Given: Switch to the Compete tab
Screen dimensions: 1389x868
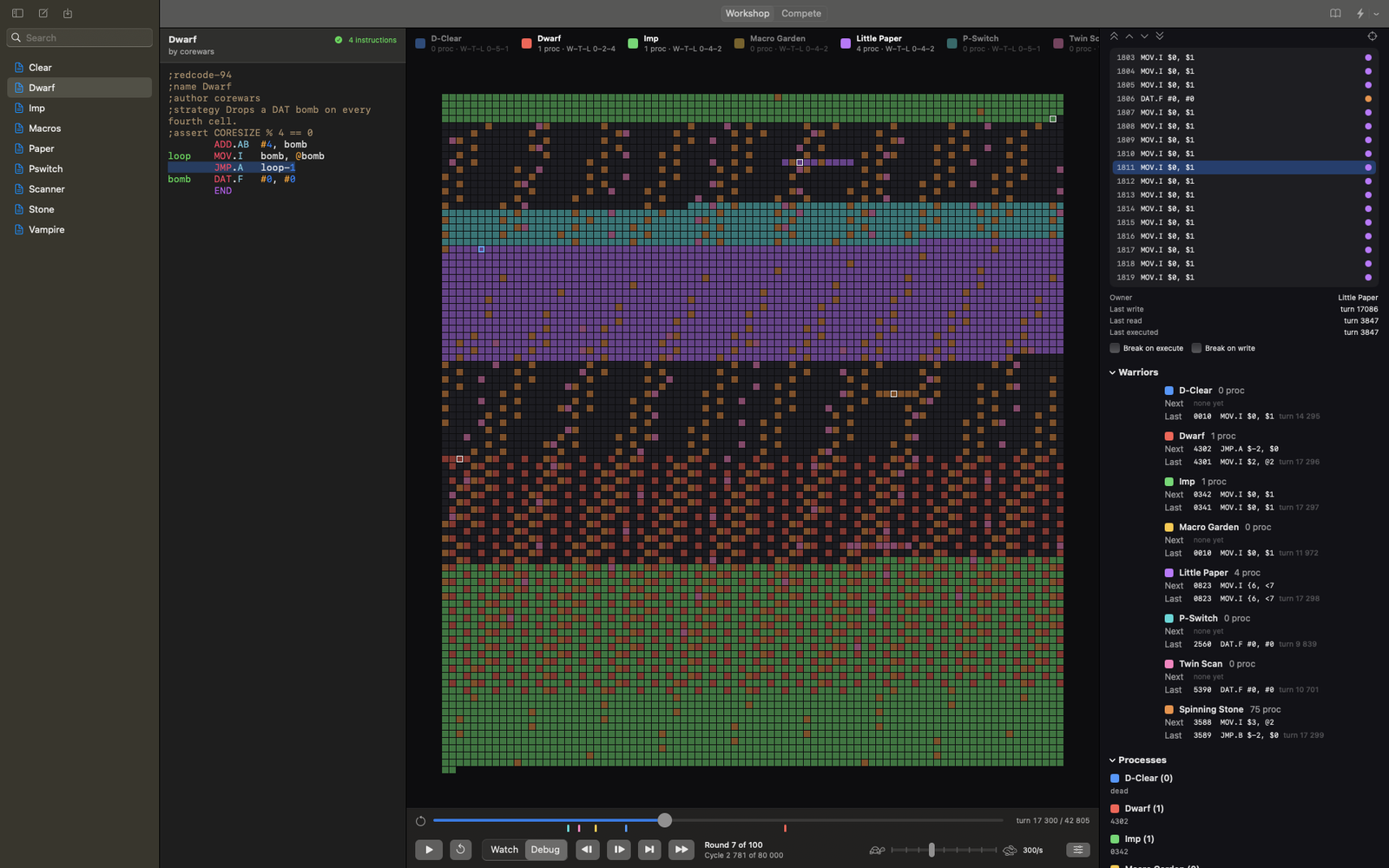Looking at the screenshot, I should (x=801, y=13).
